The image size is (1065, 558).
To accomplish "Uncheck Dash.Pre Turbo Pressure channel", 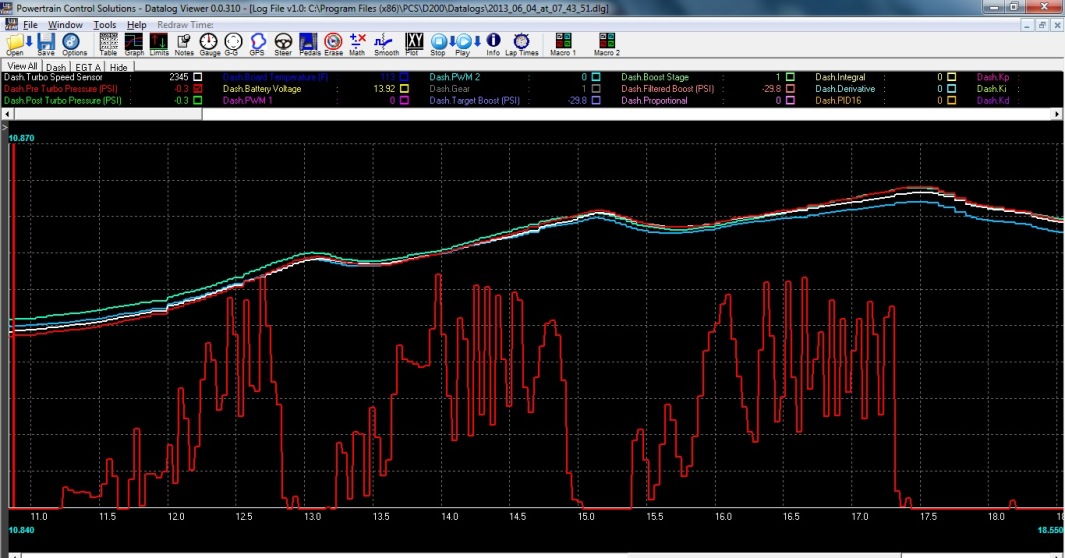I will click(x=198, y=88).
